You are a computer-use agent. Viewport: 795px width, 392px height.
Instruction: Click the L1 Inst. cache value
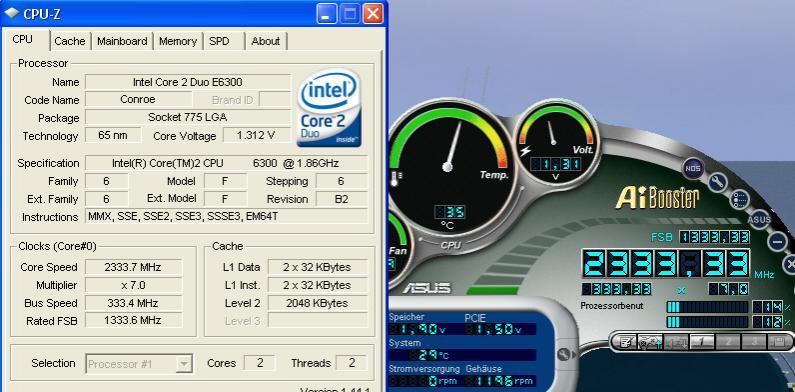pyautogui.click(x=317, y=285)
